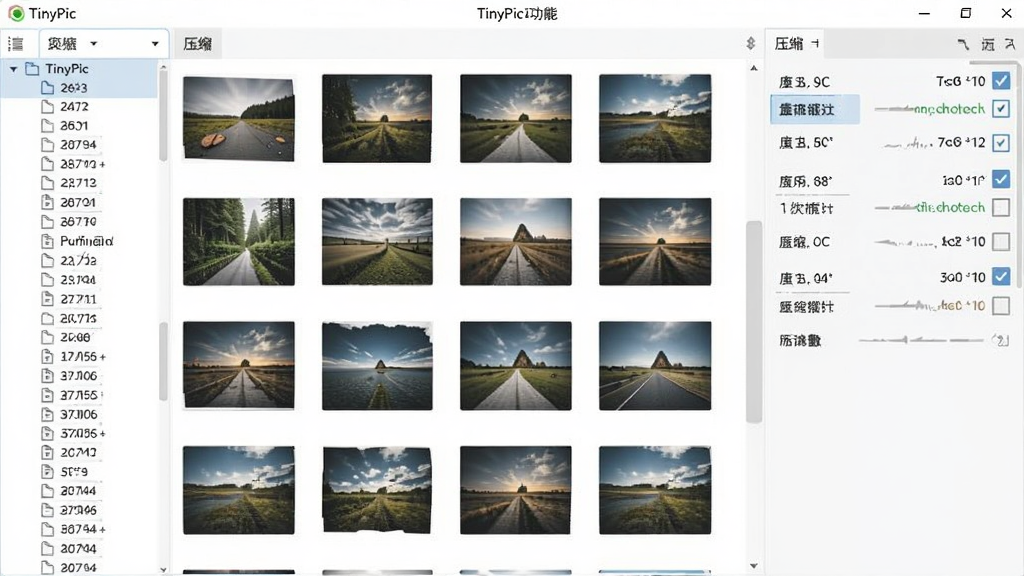Uncheck the box beside 7c6 +12

[x=1000, y=142]
